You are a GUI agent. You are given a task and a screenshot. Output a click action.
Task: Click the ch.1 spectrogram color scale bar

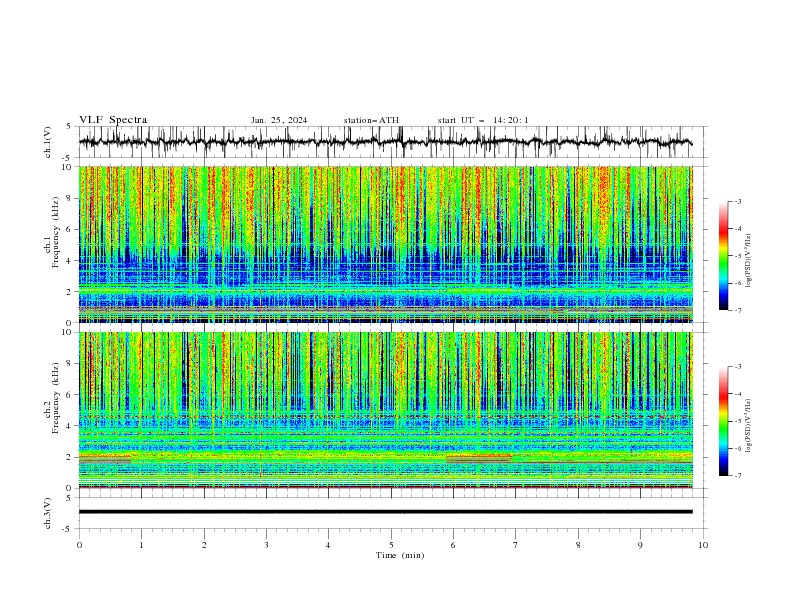pos(724,256)
